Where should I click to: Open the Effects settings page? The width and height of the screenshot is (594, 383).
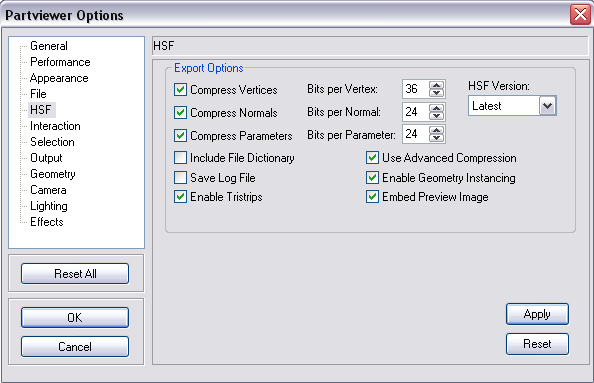47,222
